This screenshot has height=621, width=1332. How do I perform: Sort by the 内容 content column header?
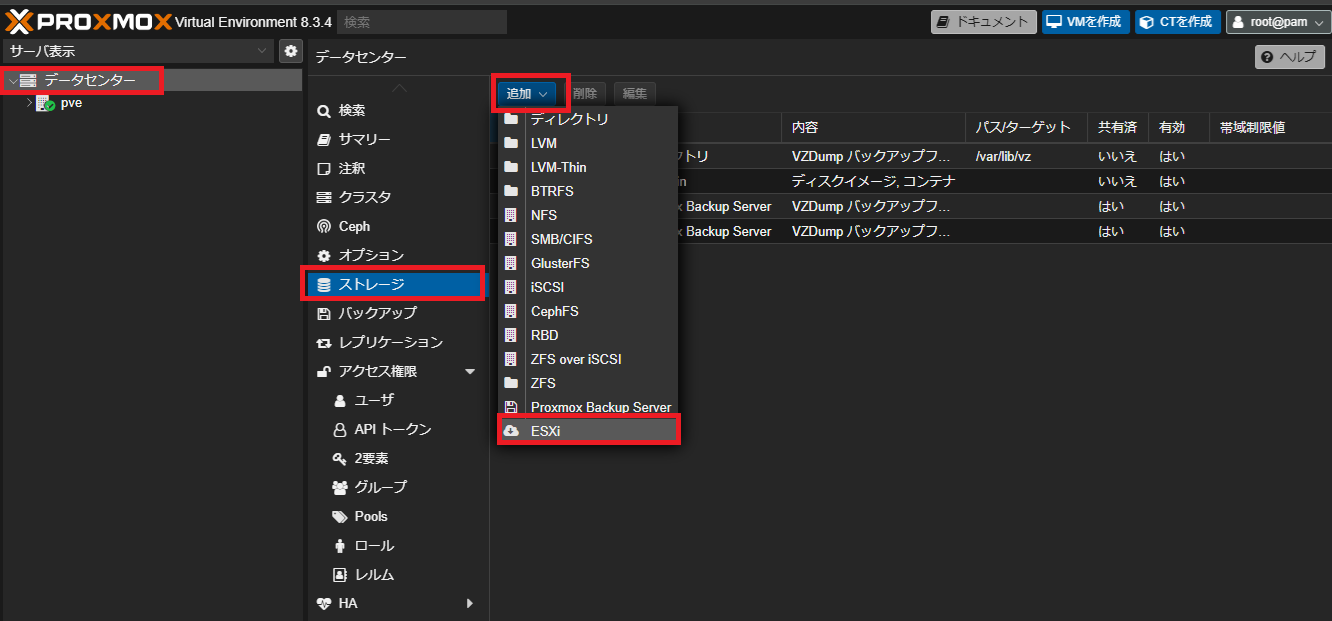pos(873,128)
